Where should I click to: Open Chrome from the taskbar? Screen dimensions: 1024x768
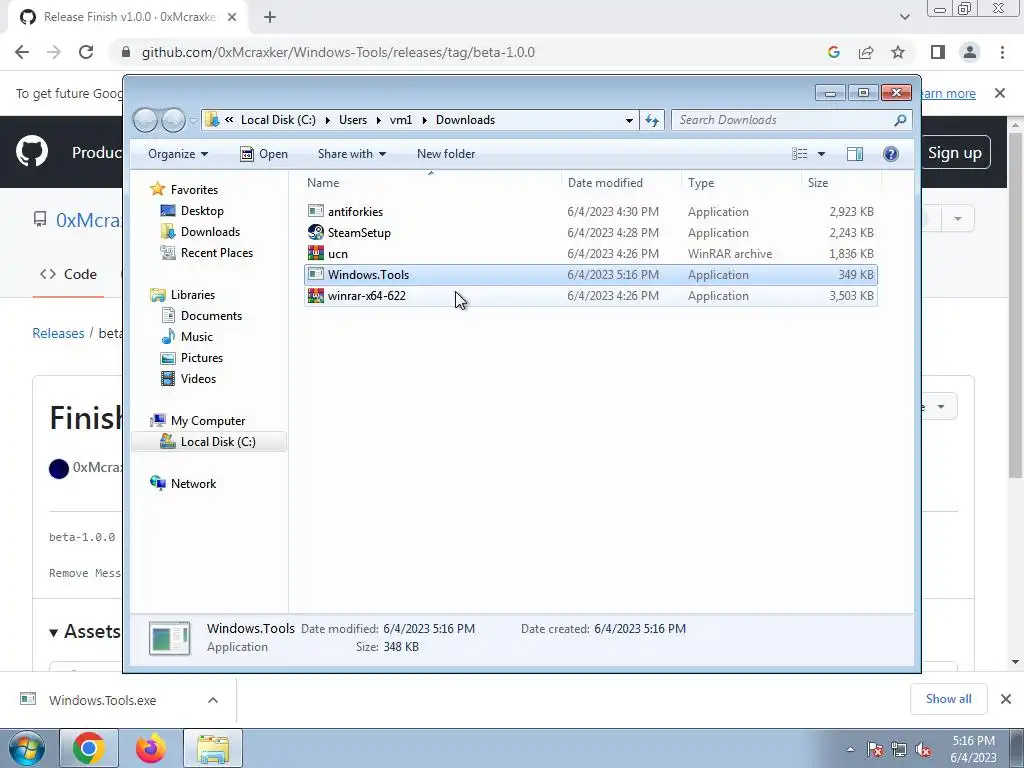tap(88, 748)
